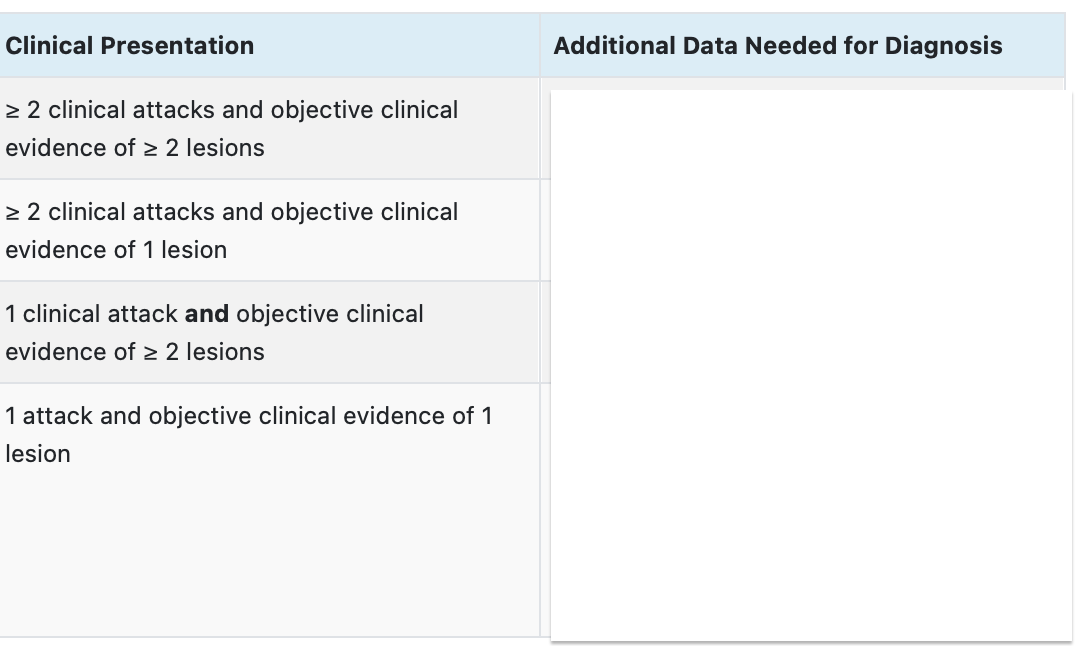Select 'evidence of 1 lesion' text in second row
This screenshot has height=646, width=1078.
pyautogui.click(x=116, y=250)
